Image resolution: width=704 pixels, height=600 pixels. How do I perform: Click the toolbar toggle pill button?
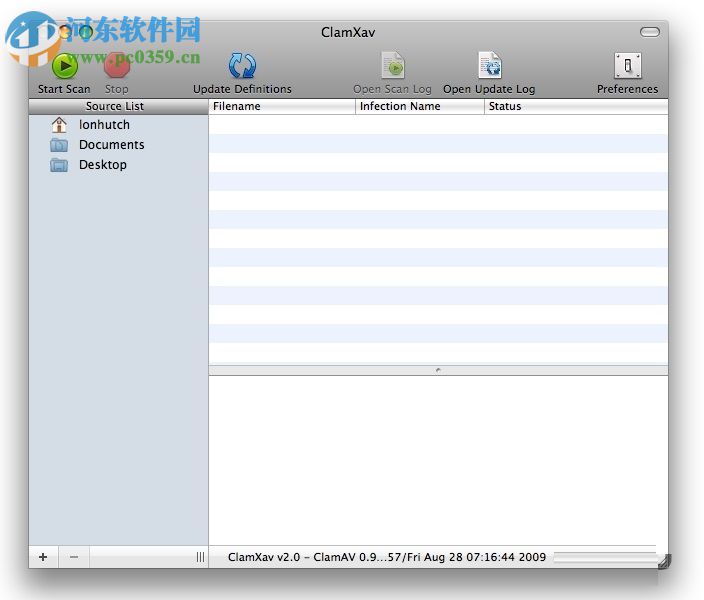point(650,32)
